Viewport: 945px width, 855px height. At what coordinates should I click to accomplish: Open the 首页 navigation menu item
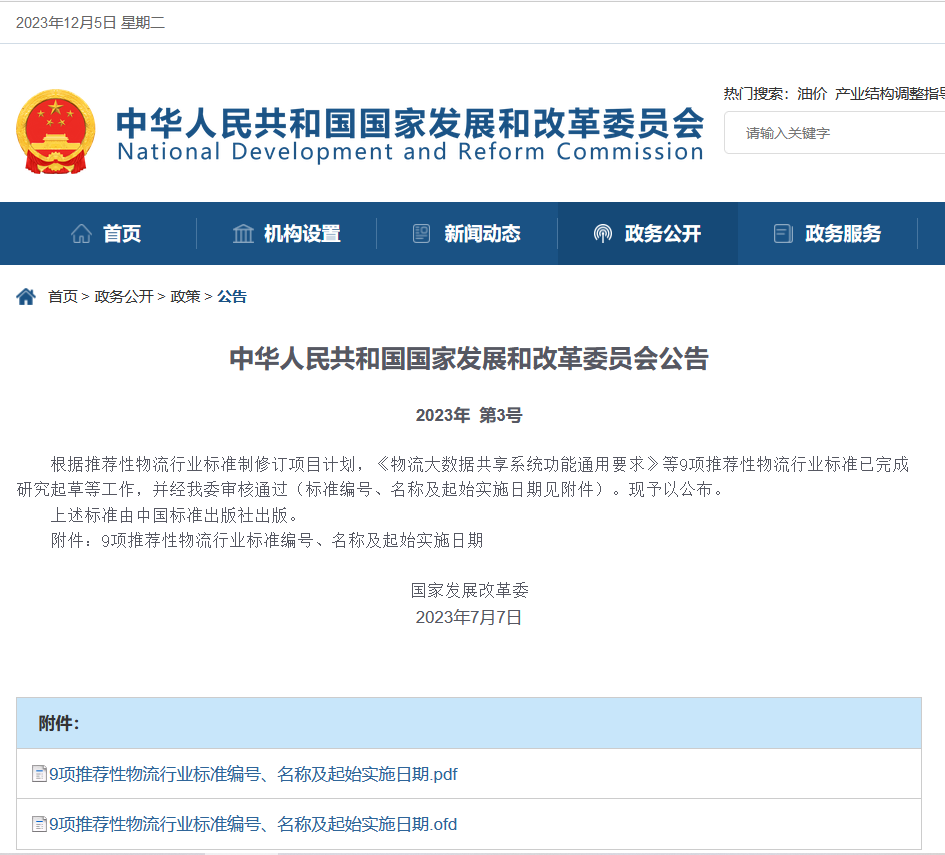coord(122,233)
